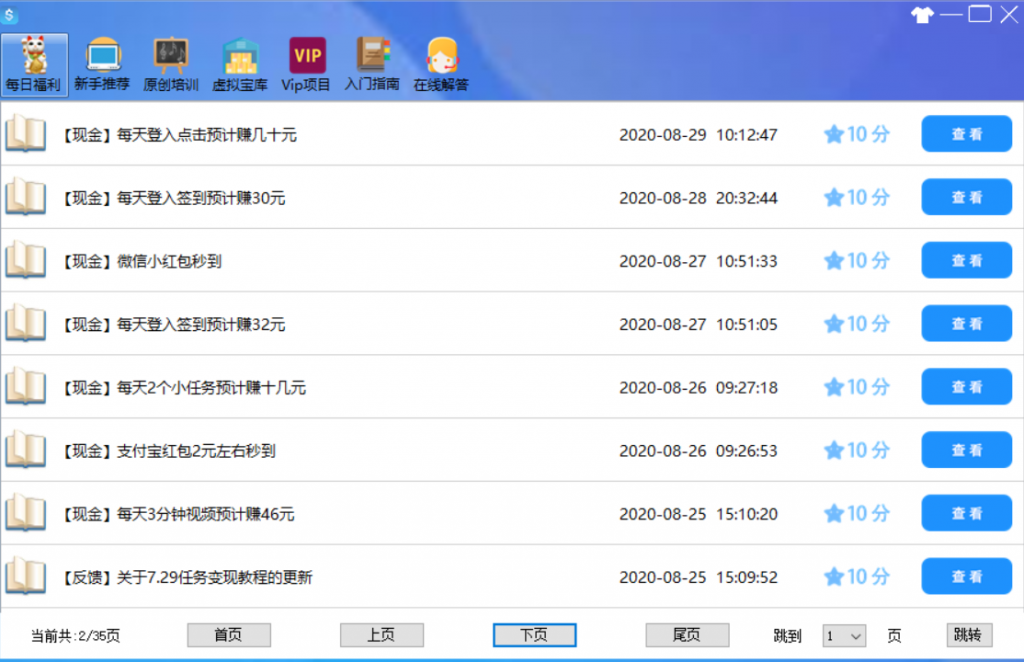Expand the 跳到 page number dropdown
The image size is (1024, 662).
click(x=844, y=635)
